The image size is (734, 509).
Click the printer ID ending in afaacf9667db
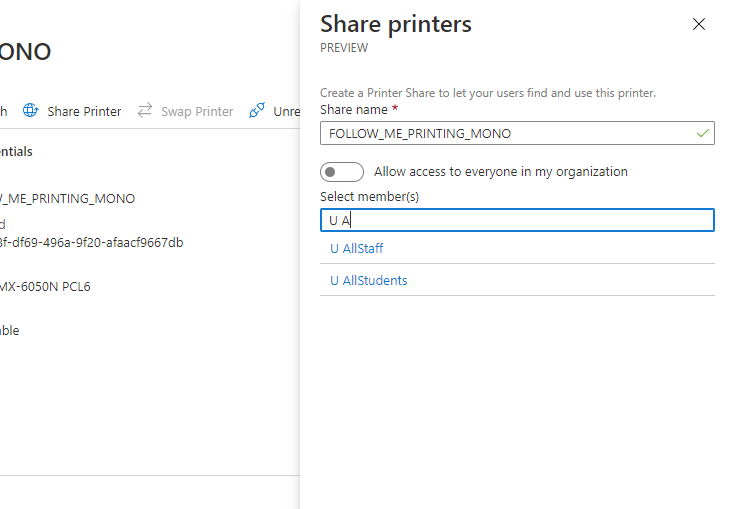[x=92, y=242]
